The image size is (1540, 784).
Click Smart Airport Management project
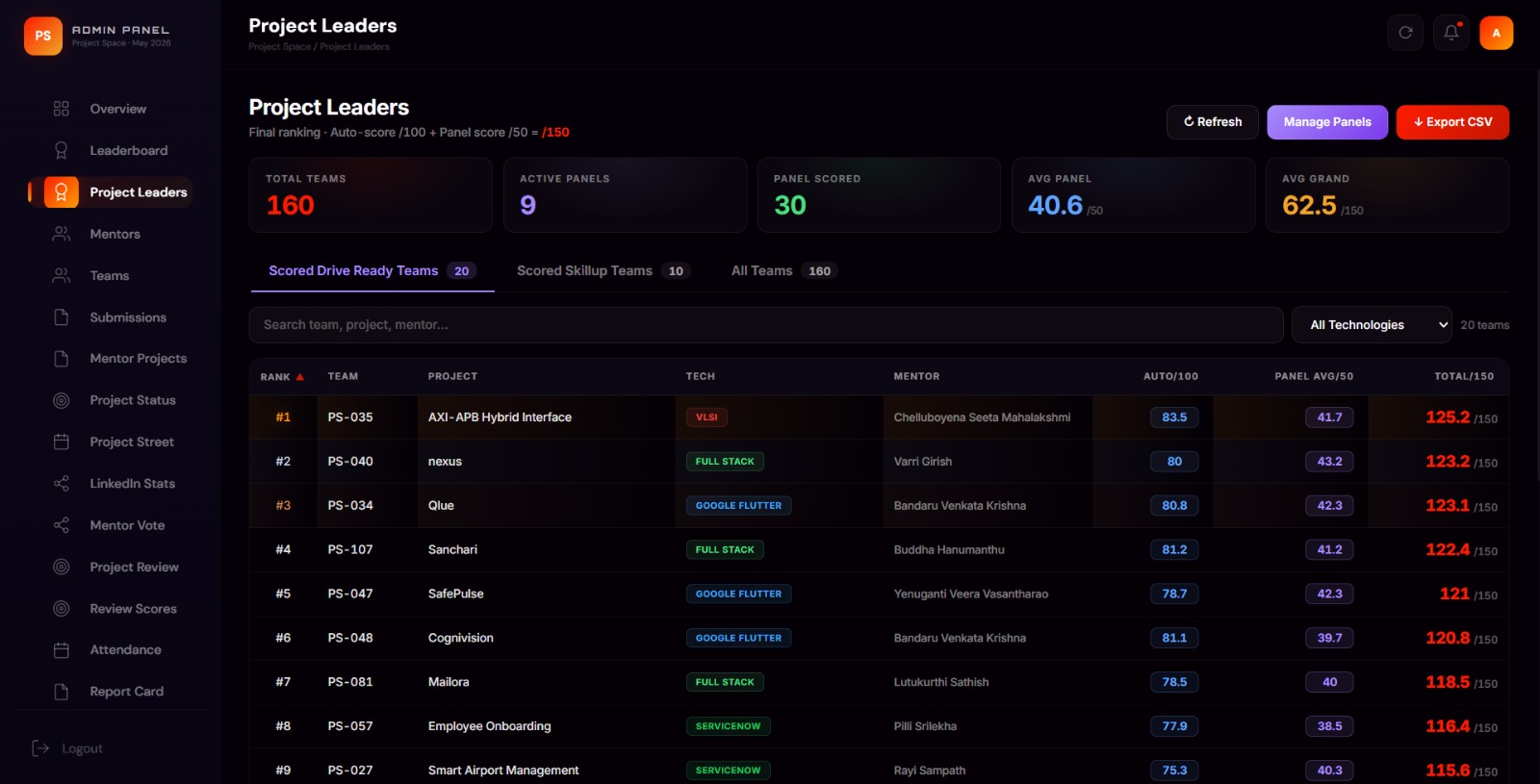(503, 771)
